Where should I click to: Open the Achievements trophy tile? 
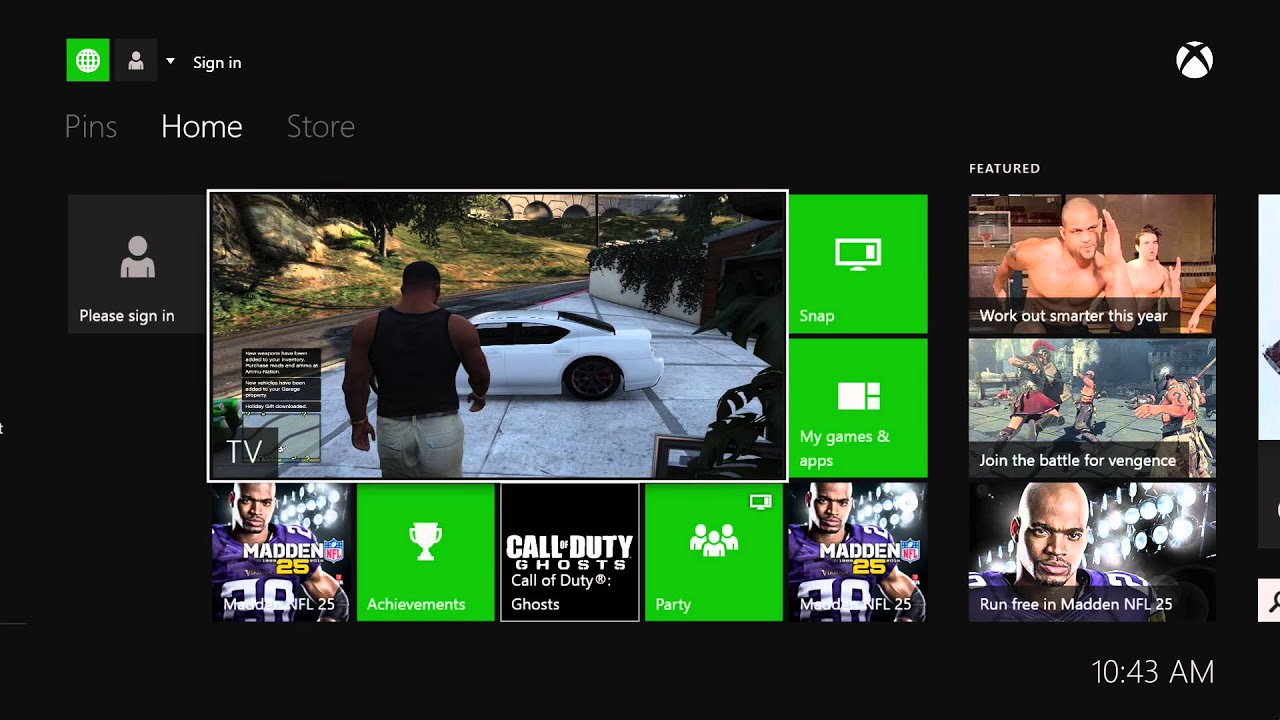(x=426, y=552)
